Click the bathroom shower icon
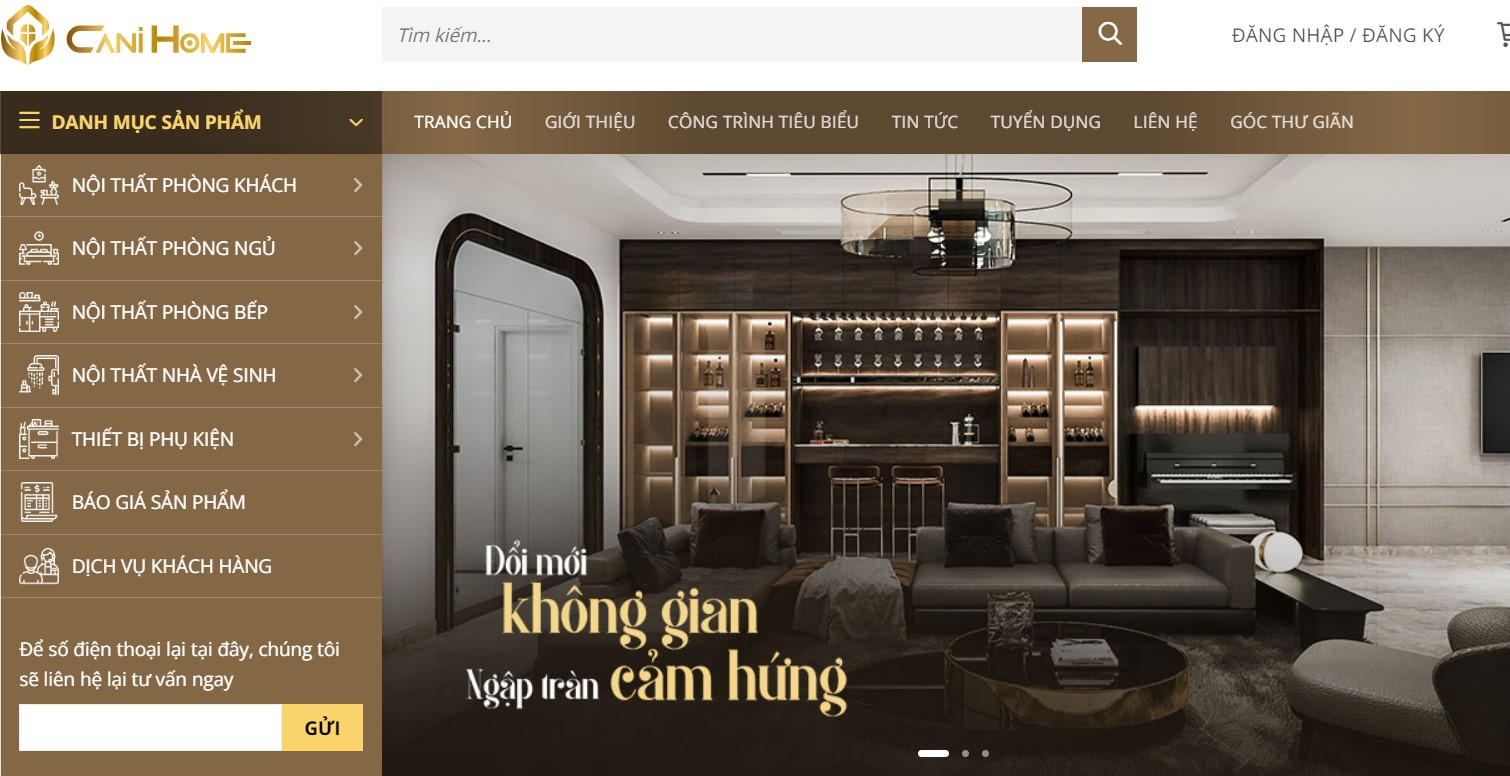This screenshot has height=776, width=1510. tap(39, 375)
